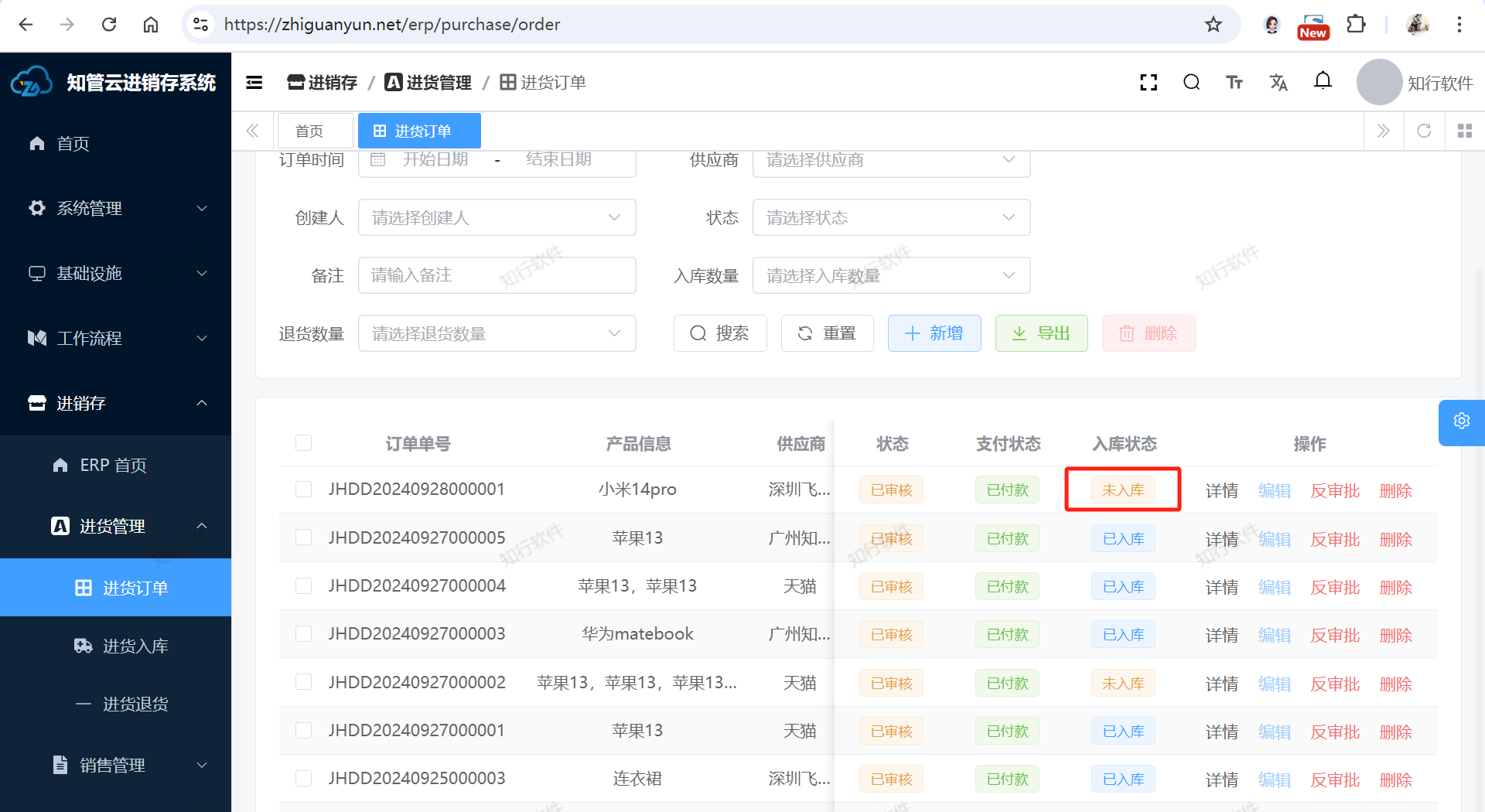
Task: Collapse the sidebar with the hamburger icon
Action: (254, 83)
